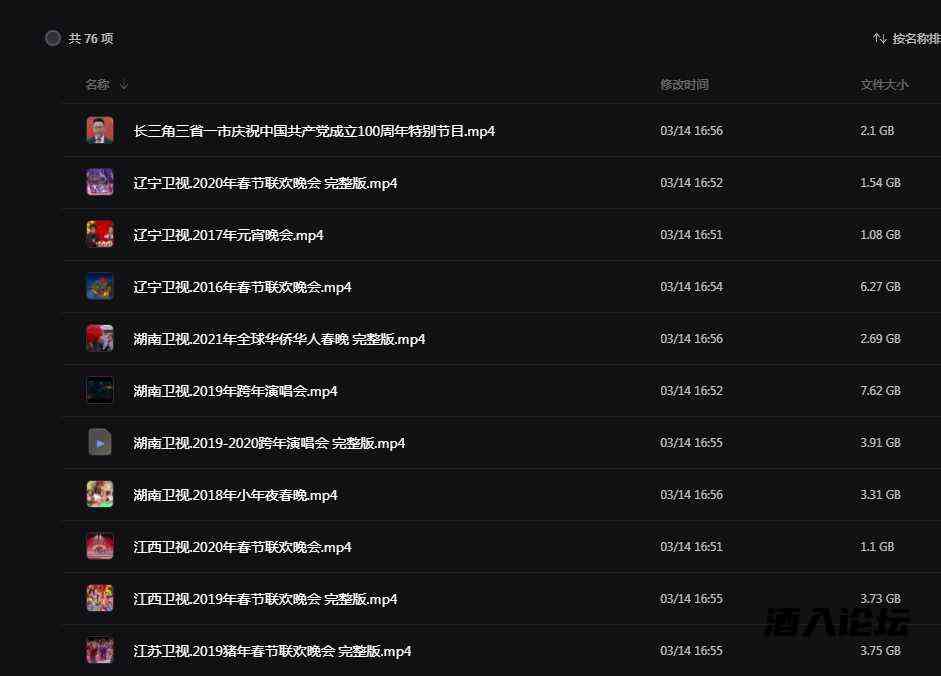The width and height of the screenshot is (941, 676).
Task: Click the descending arrow beside the 名称 header
Action: (122, 85)
